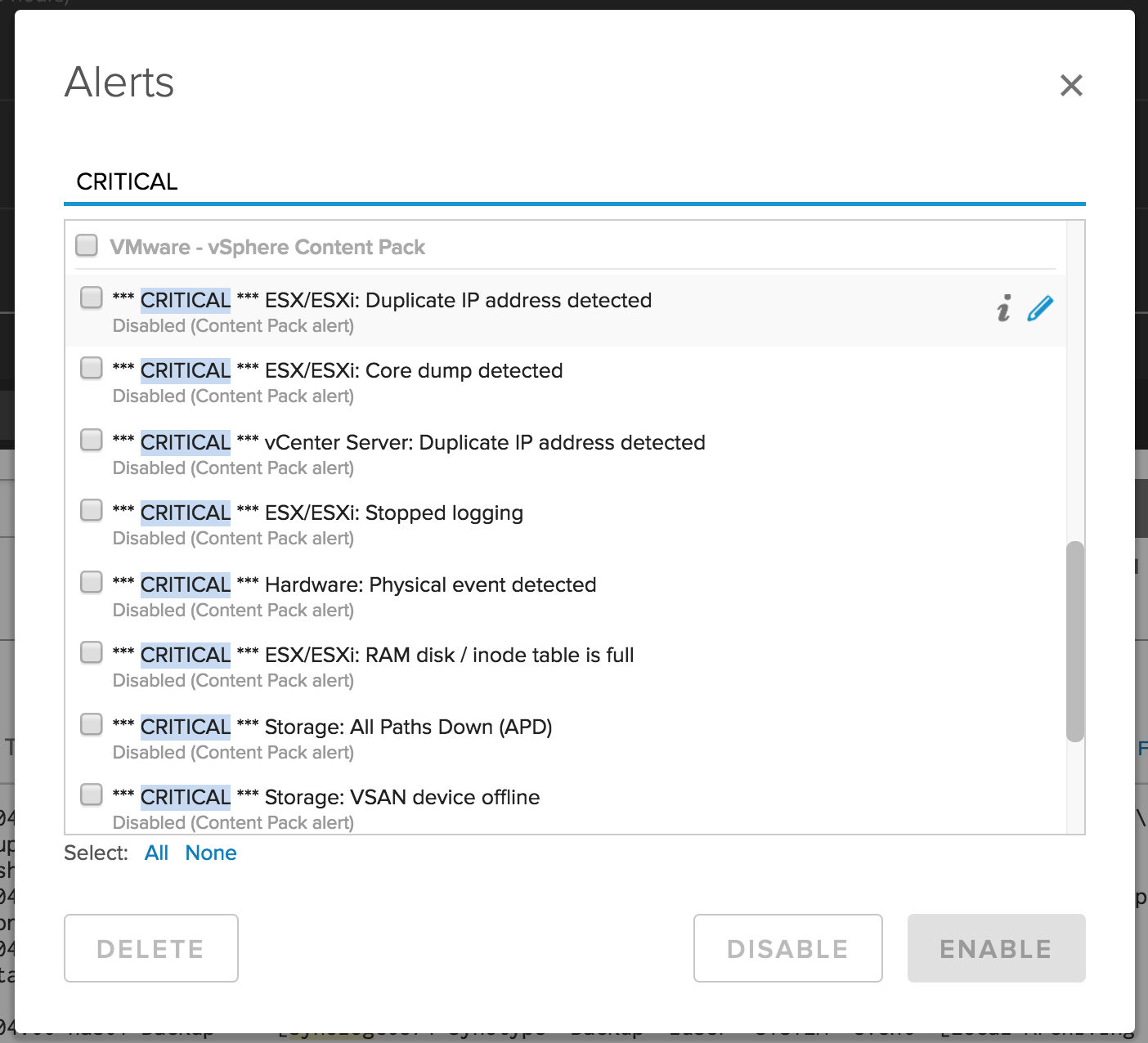Click the info icon for Duplicate IP alert

pyautogui.click(x=1003, y=309)
